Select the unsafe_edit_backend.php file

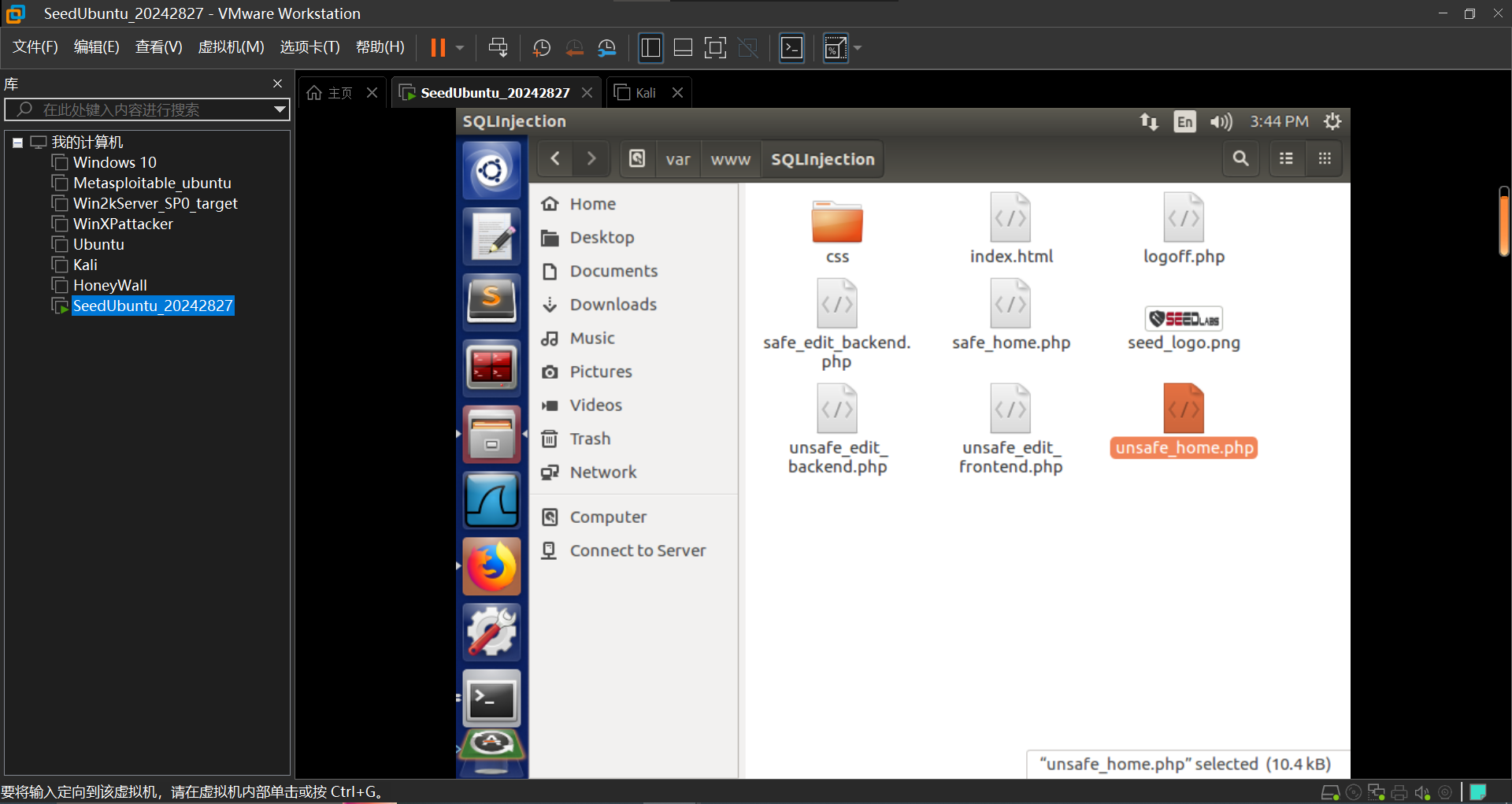coord(837,429)
